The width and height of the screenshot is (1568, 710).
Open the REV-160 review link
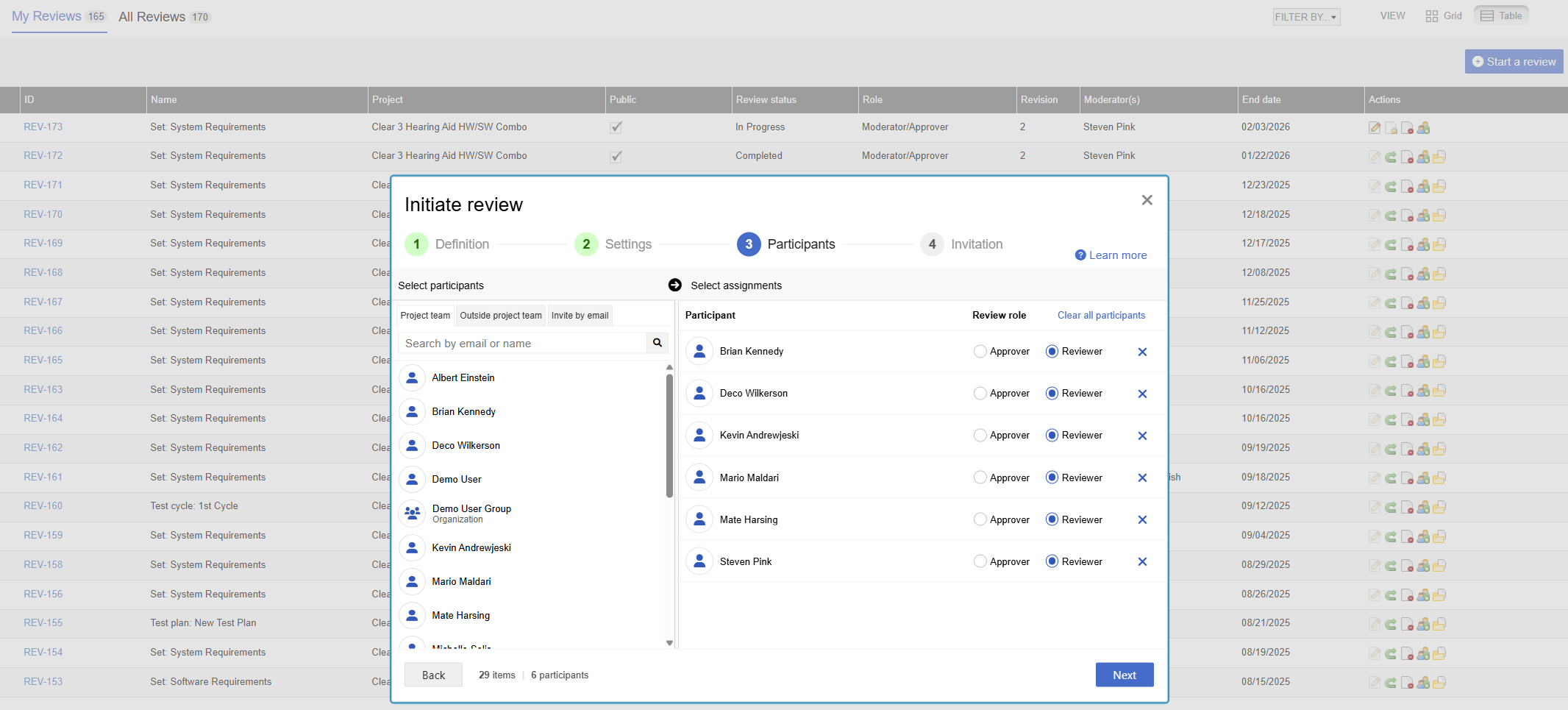point(43,505)
